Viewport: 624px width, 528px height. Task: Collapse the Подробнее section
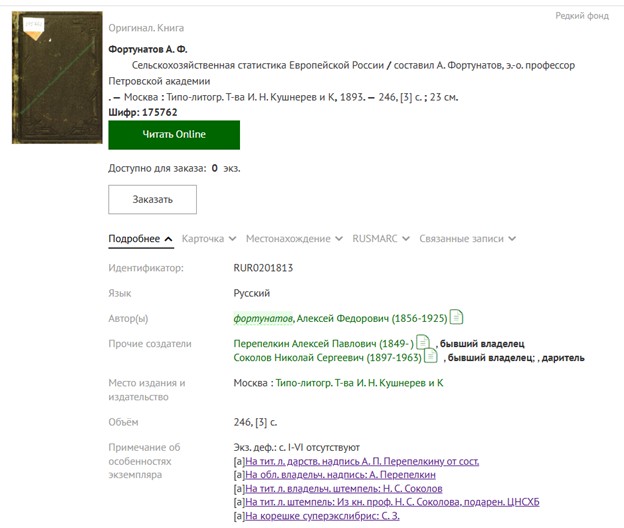point(140,239)
